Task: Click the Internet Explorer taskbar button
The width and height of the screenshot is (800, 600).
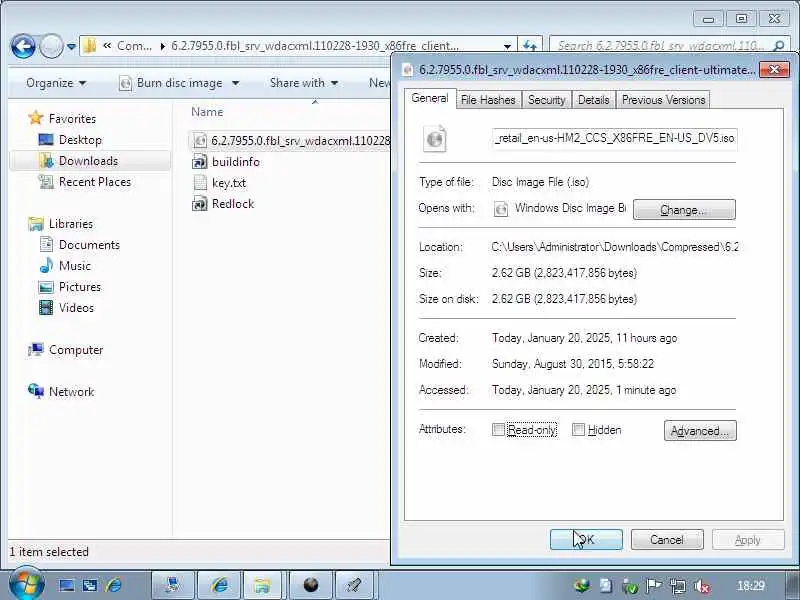Action: [219, 585]
